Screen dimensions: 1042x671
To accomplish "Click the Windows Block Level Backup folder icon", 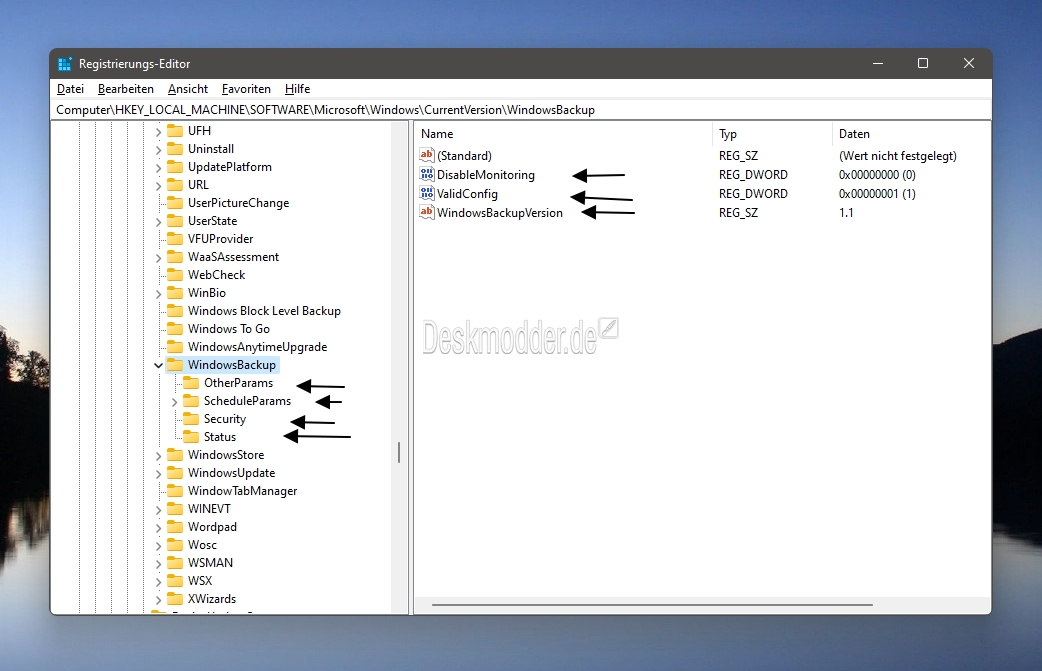I will tap(175, 310).
